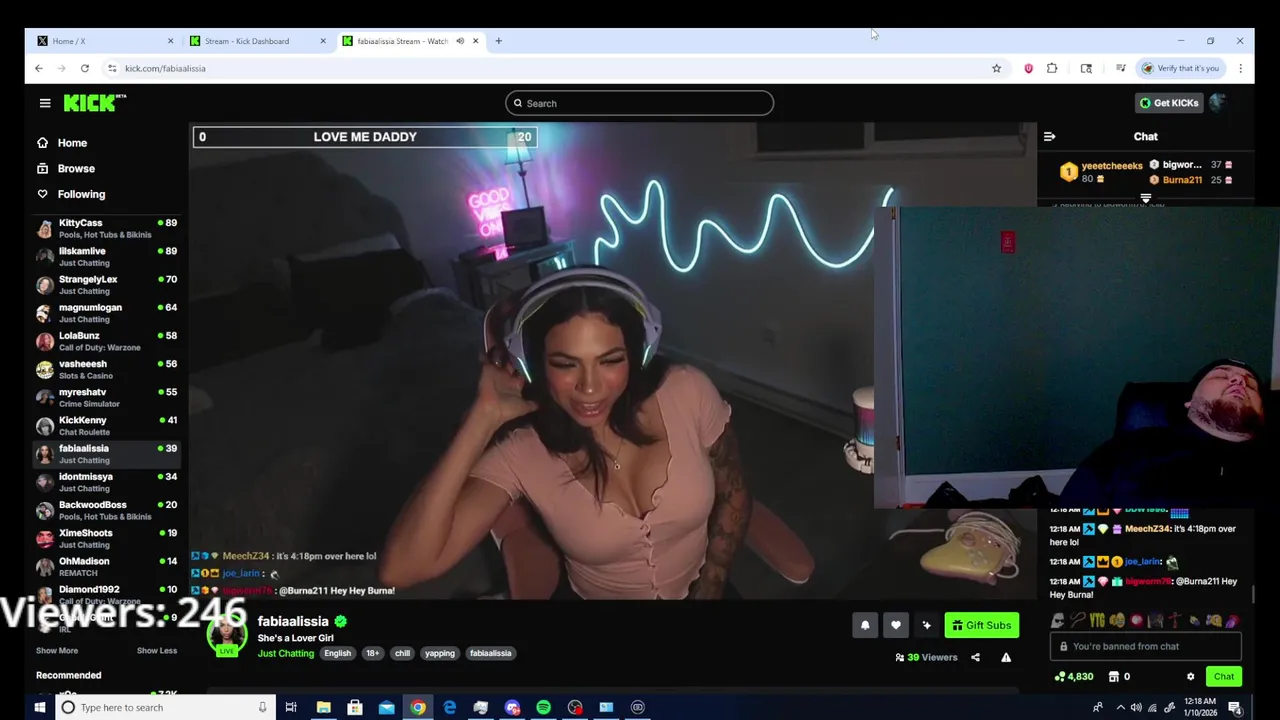Collapse followed list with Show Less
Viewport: 1280px width, 720px height.
click(157, 650)
